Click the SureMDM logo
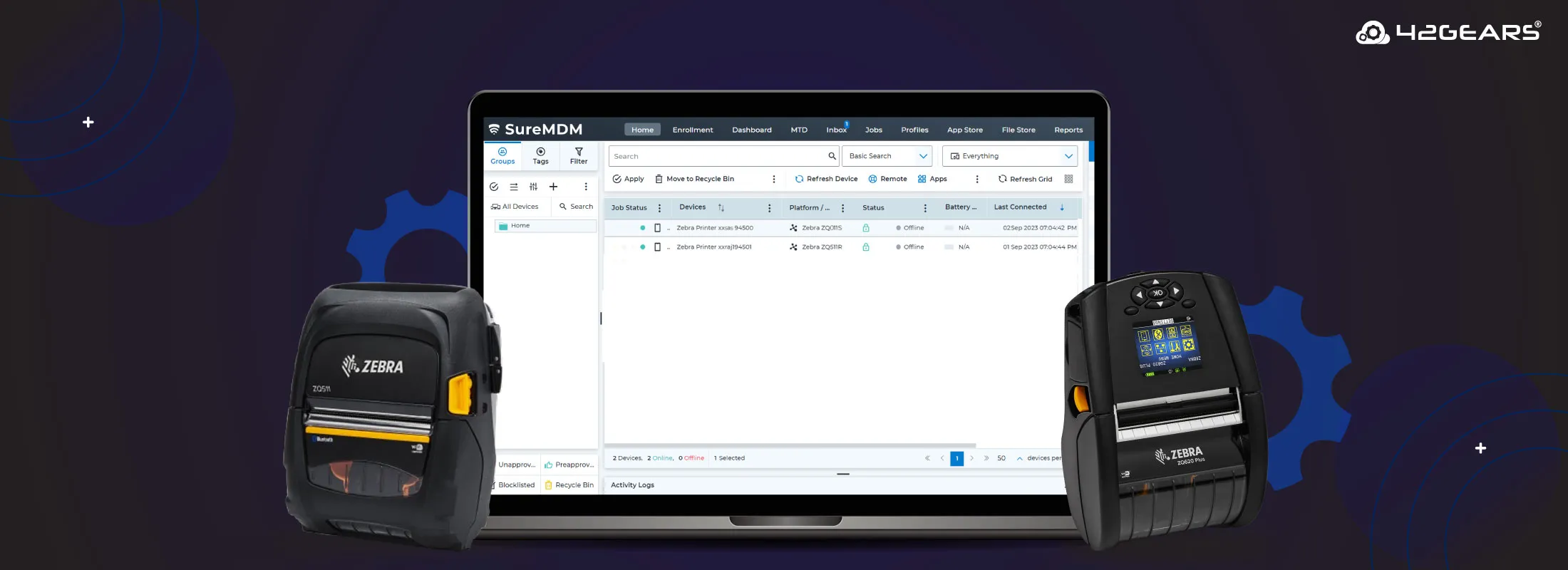Viewport: 1568px width, 570px height. (535, 129)
